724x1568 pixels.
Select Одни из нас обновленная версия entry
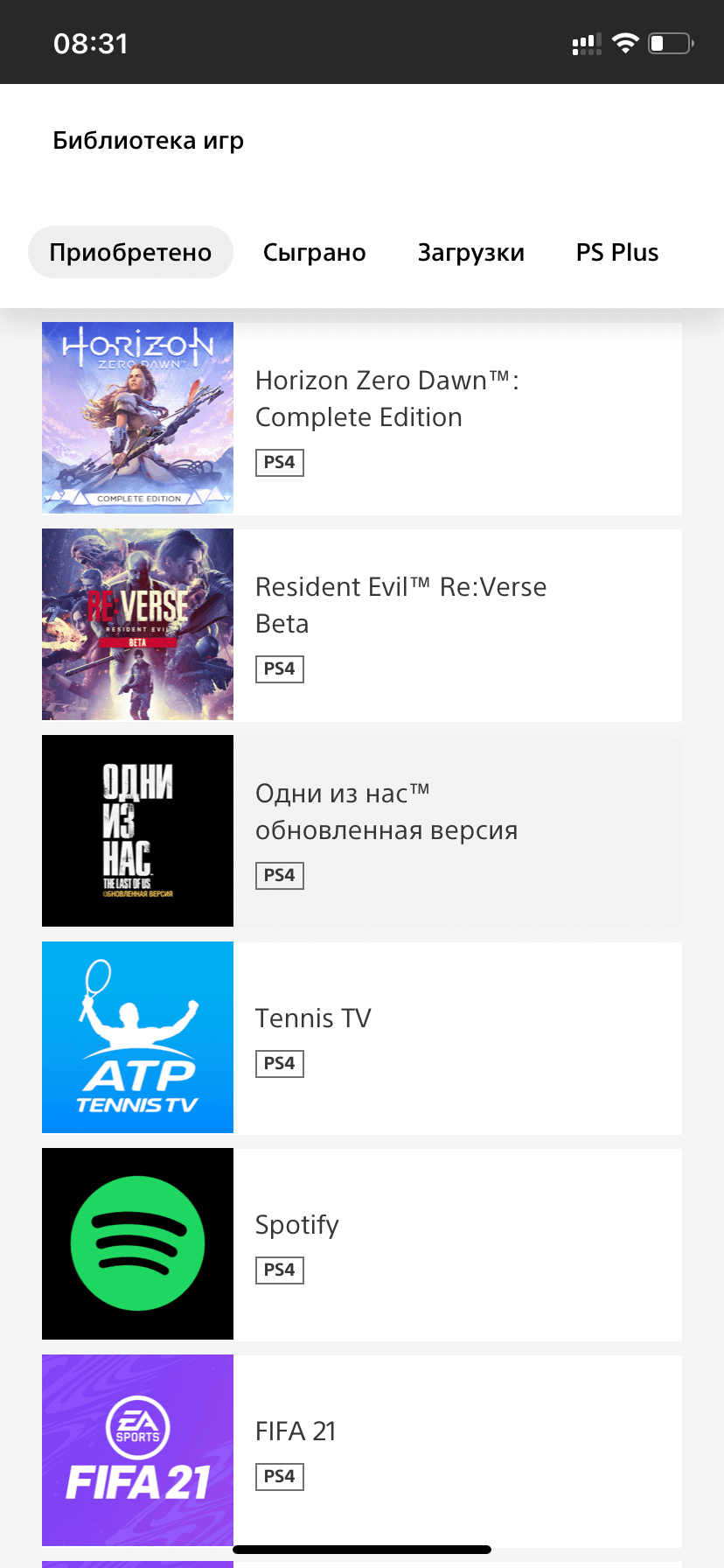click(x=386, y=812)
